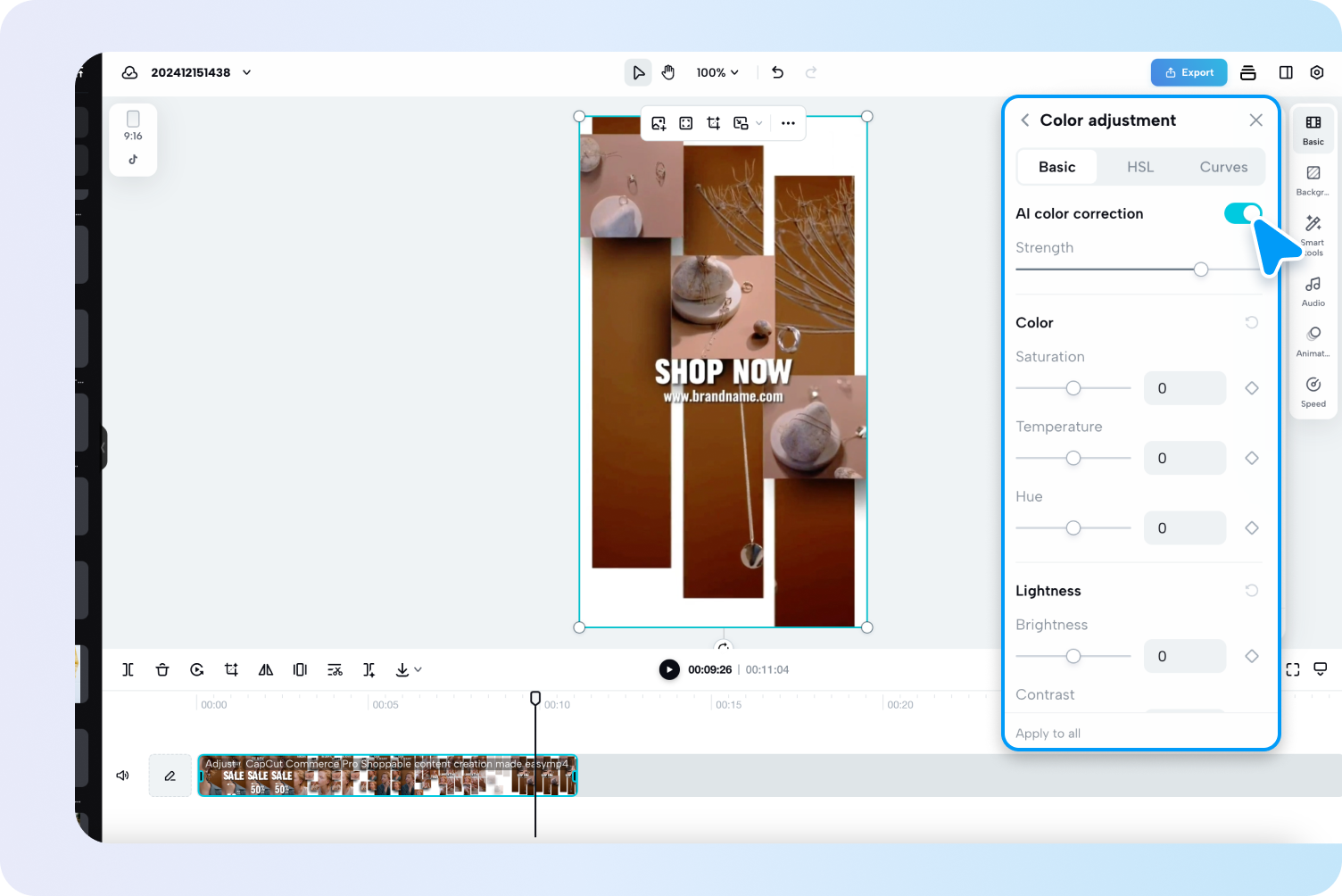Delete the selected clip

[162, 669]
